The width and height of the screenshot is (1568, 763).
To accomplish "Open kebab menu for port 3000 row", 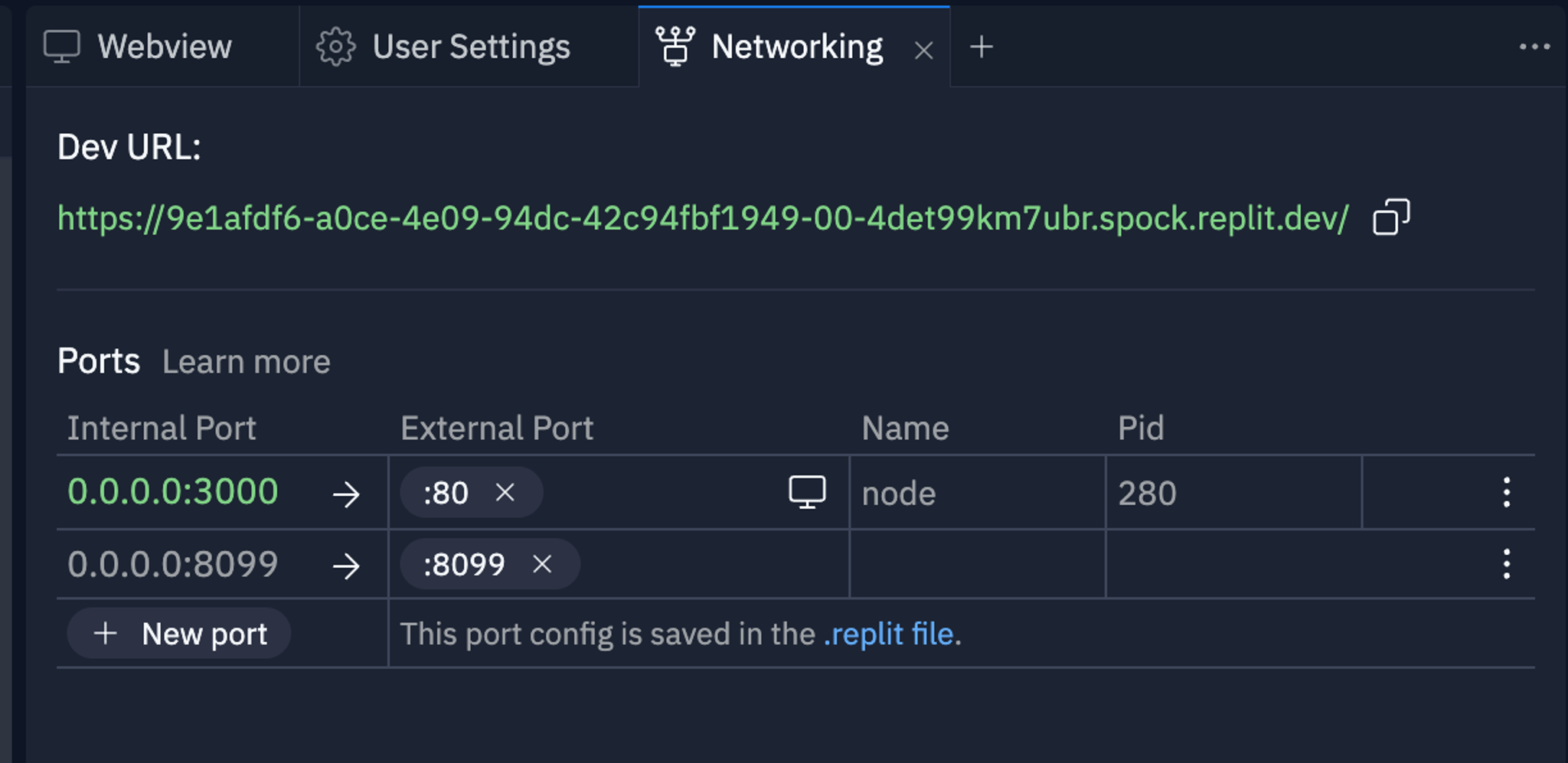I will [1507, 494].
